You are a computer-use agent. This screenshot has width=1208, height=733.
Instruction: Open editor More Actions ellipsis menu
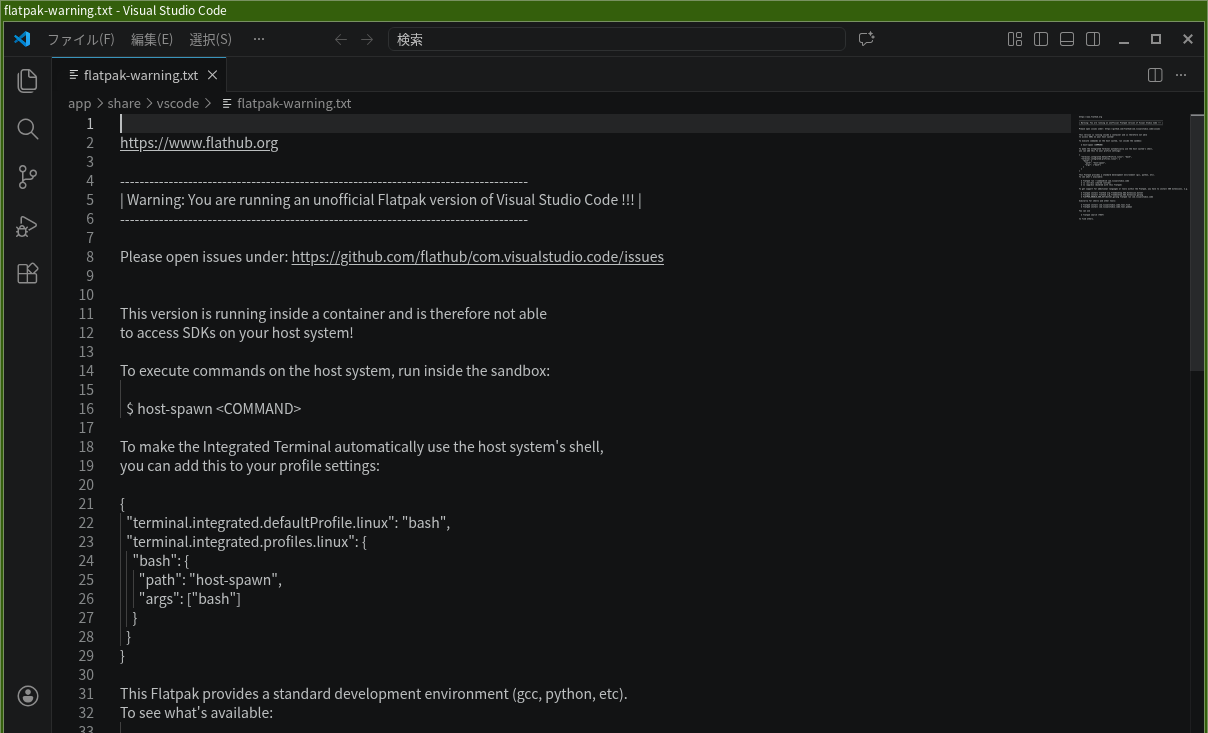point(1181,75)
